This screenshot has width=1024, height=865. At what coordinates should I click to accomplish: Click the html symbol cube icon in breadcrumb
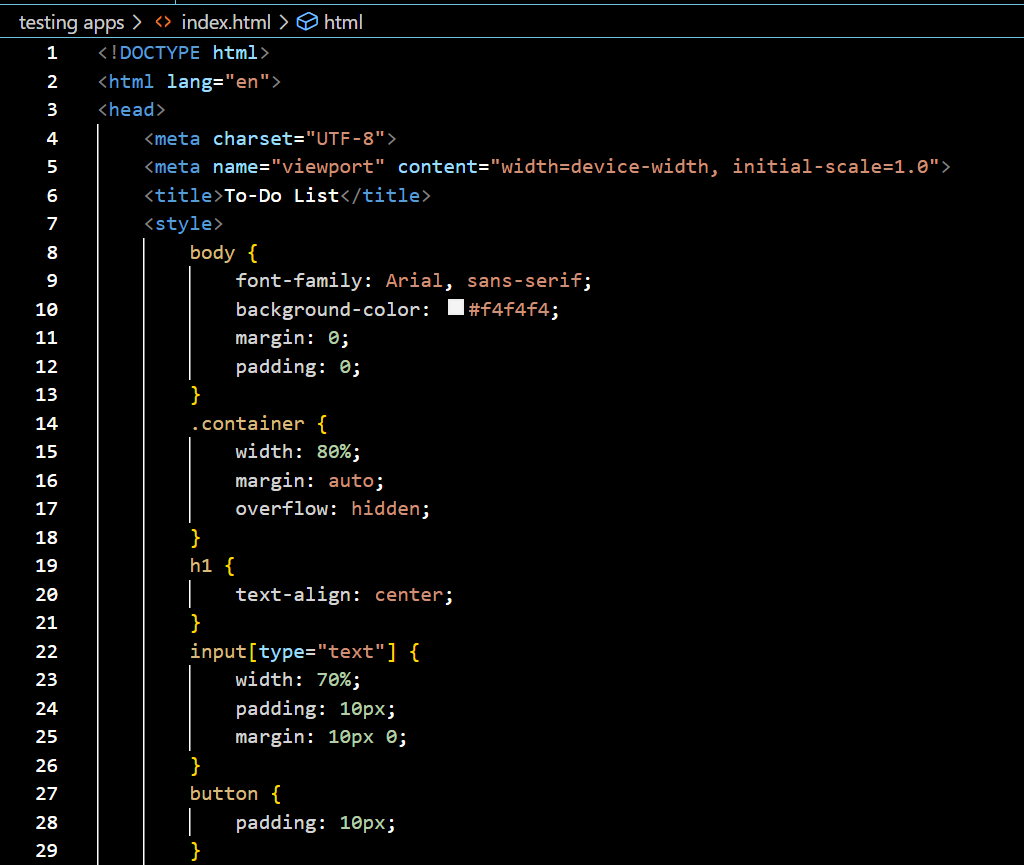[x=307, y=22]
